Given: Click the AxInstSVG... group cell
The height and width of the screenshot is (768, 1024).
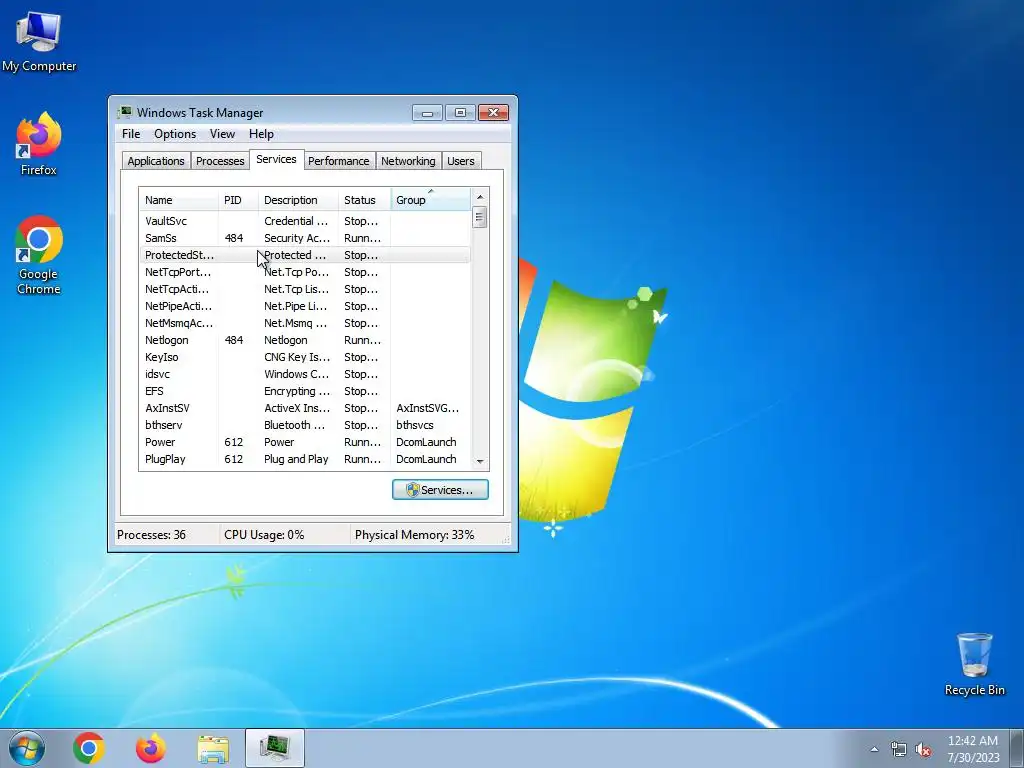Looking at the screenshot, I should (427, 408).
